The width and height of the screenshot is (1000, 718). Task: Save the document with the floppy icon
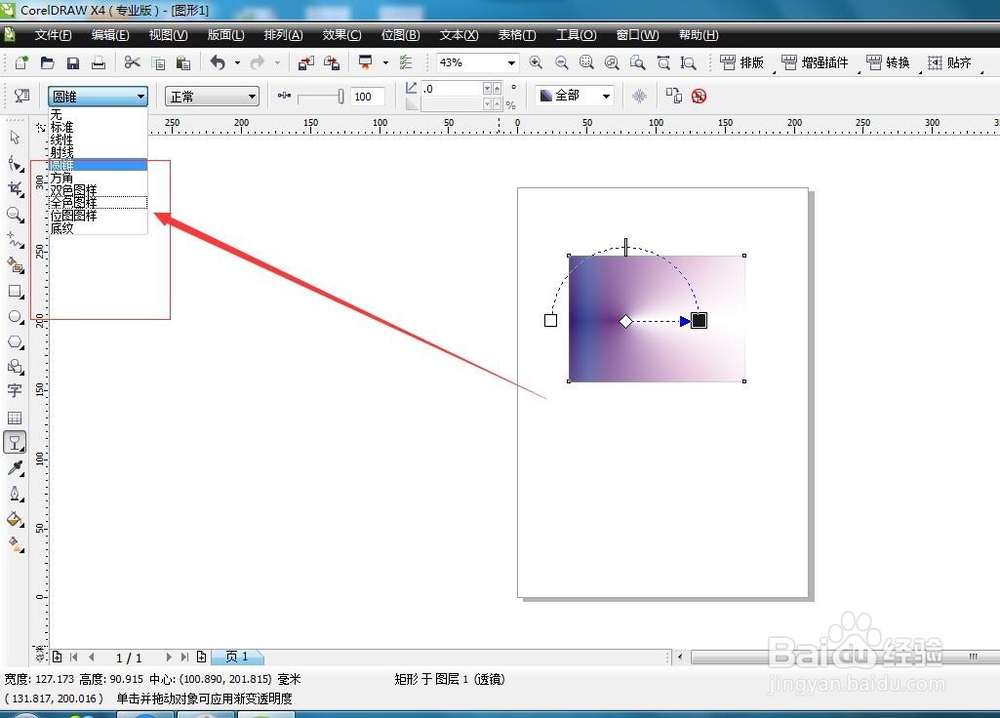click(73, 62)
